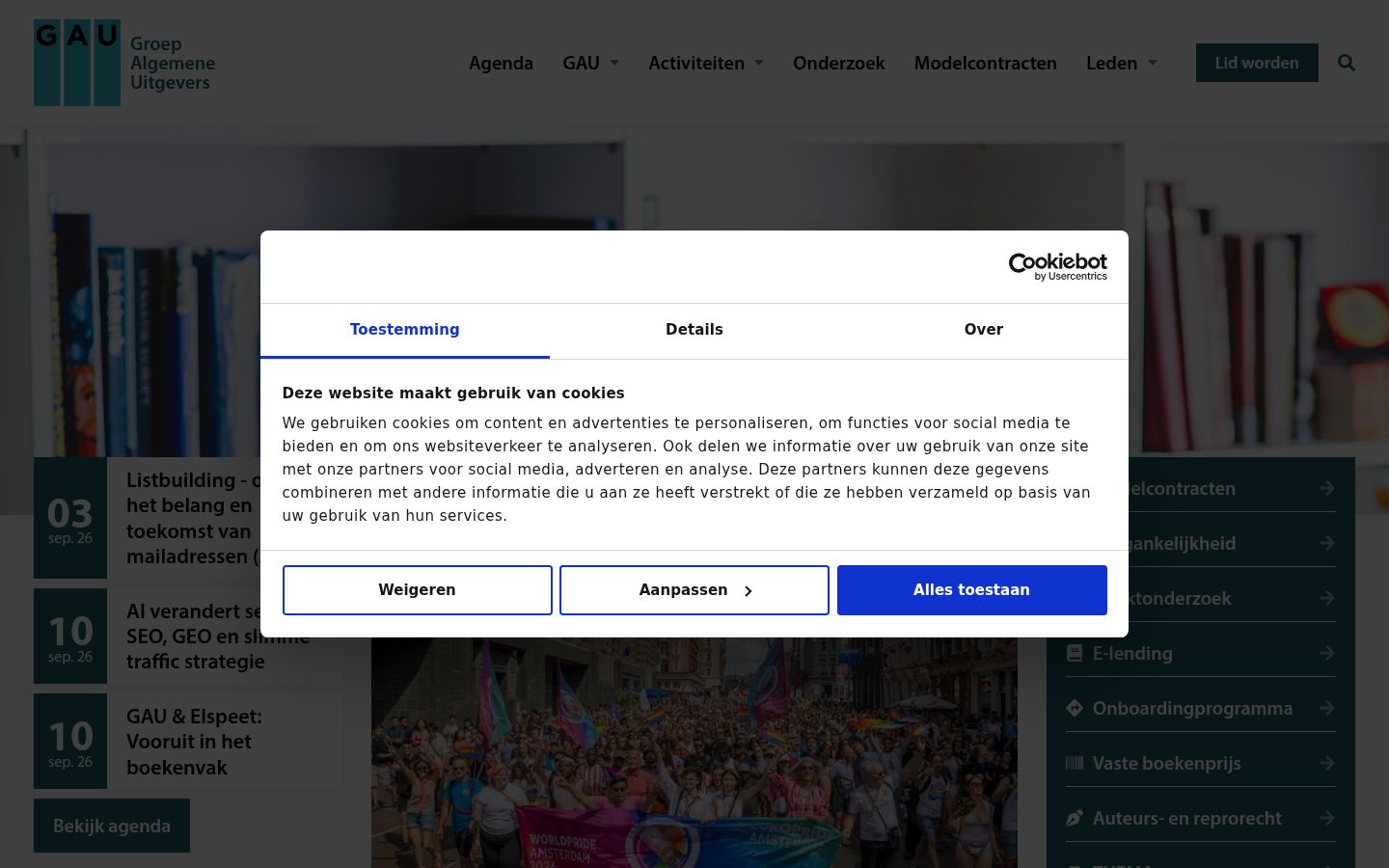Open Listbuilding agenda item title
This screenshot has height=868, width=1389.
(193, 518)
